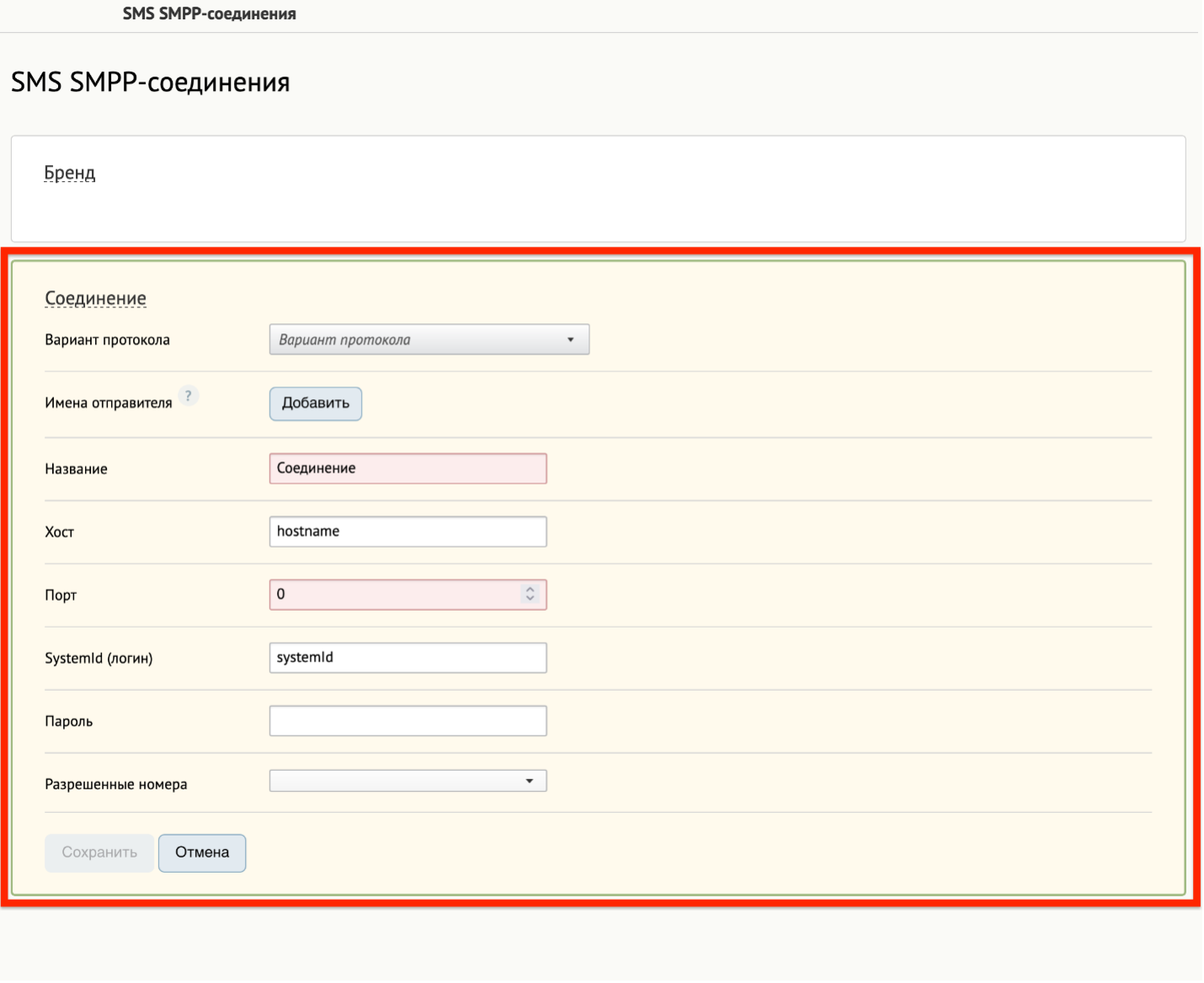Click the SystemId (логин) label

[99, 659]
